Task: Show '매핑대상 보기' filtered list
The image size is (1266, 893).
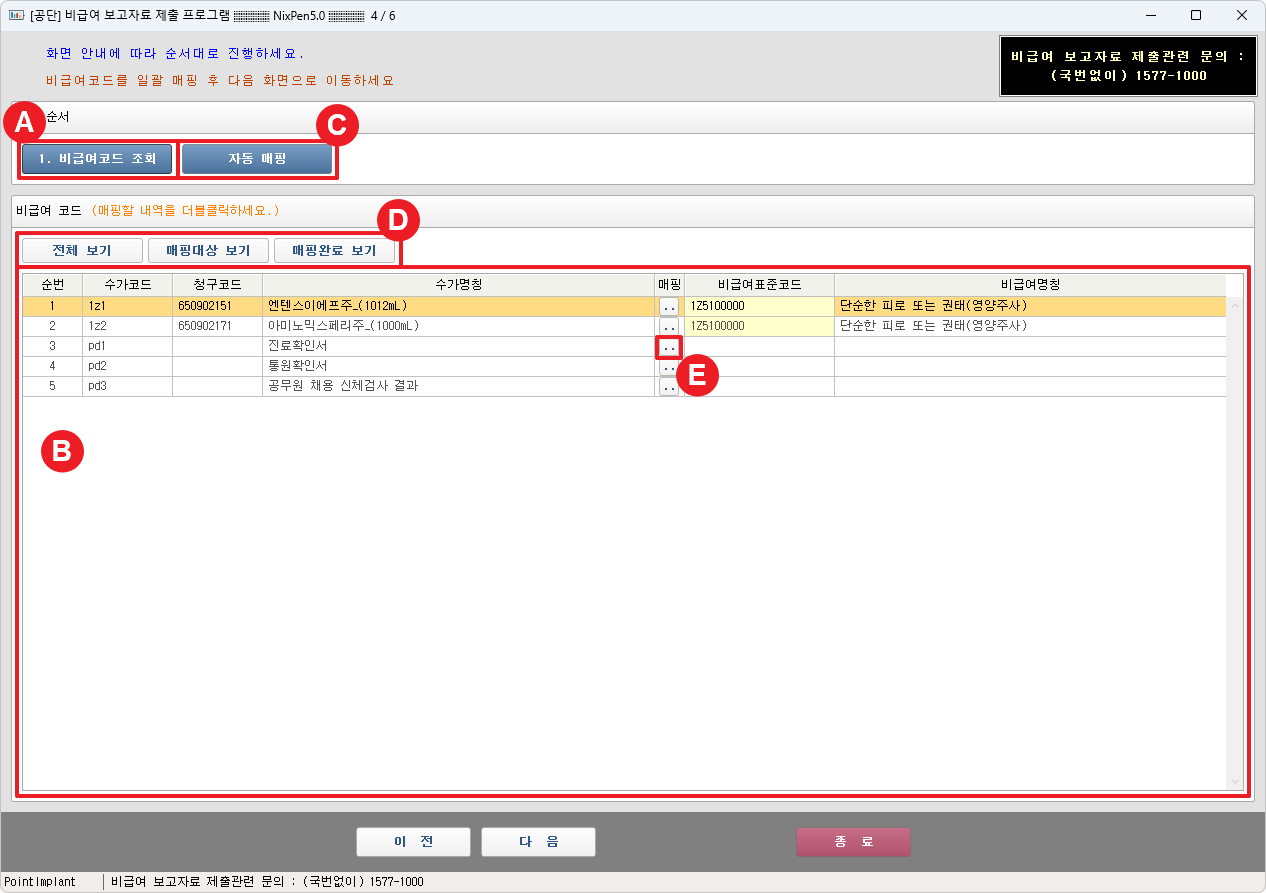Action: point(208,250)
